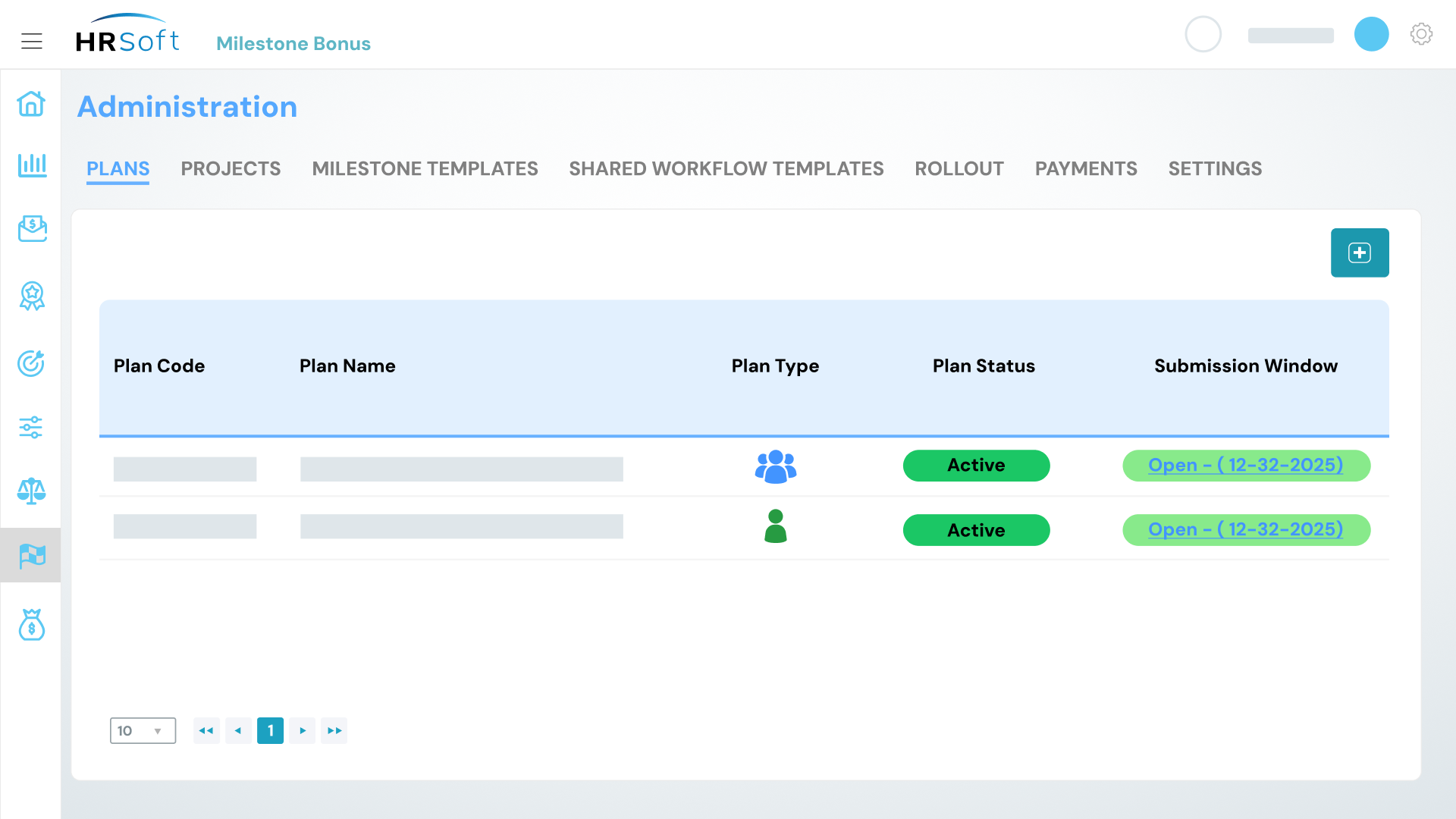Open the settings gear in header
This screenshot has height=819, width=1456.
pyautogui.click(x=1421, y=34)
